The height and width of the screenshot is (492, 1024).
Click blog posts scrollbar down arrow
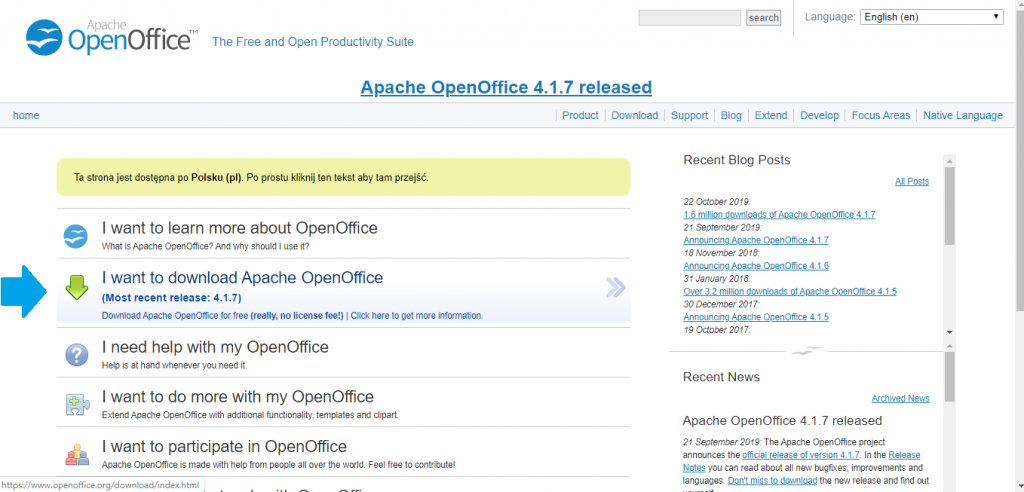(x=950, y=332)
